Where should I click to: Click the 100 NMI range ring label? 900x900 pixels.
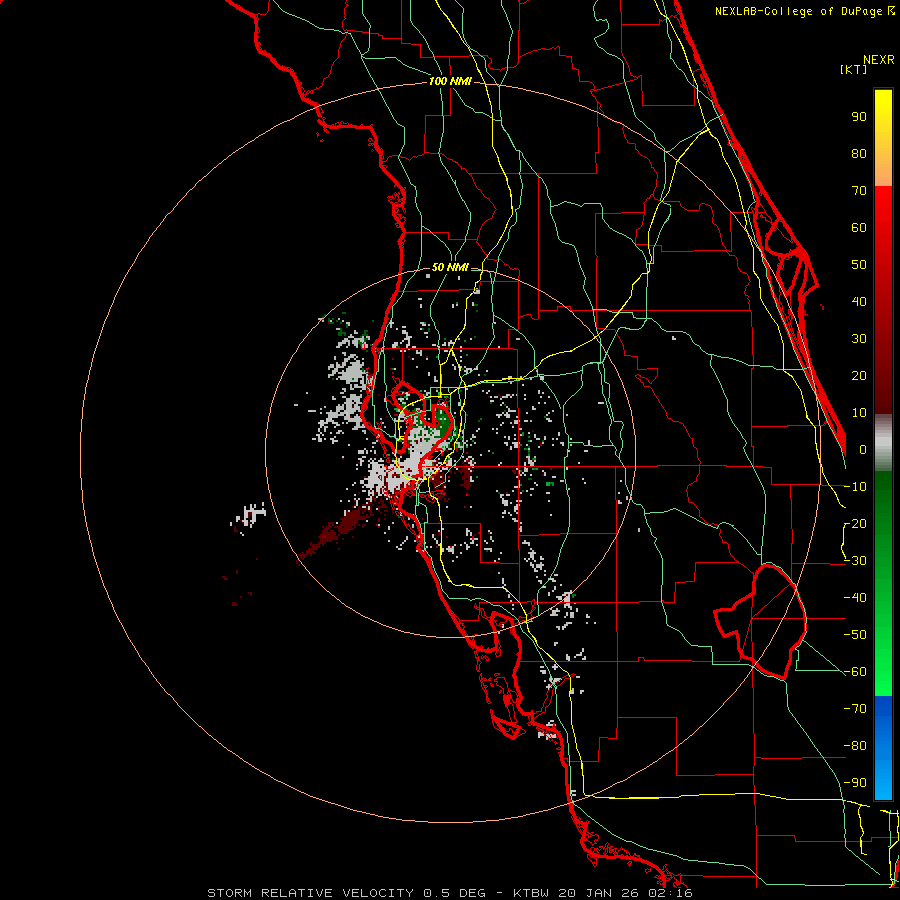[x=450, y=82]
